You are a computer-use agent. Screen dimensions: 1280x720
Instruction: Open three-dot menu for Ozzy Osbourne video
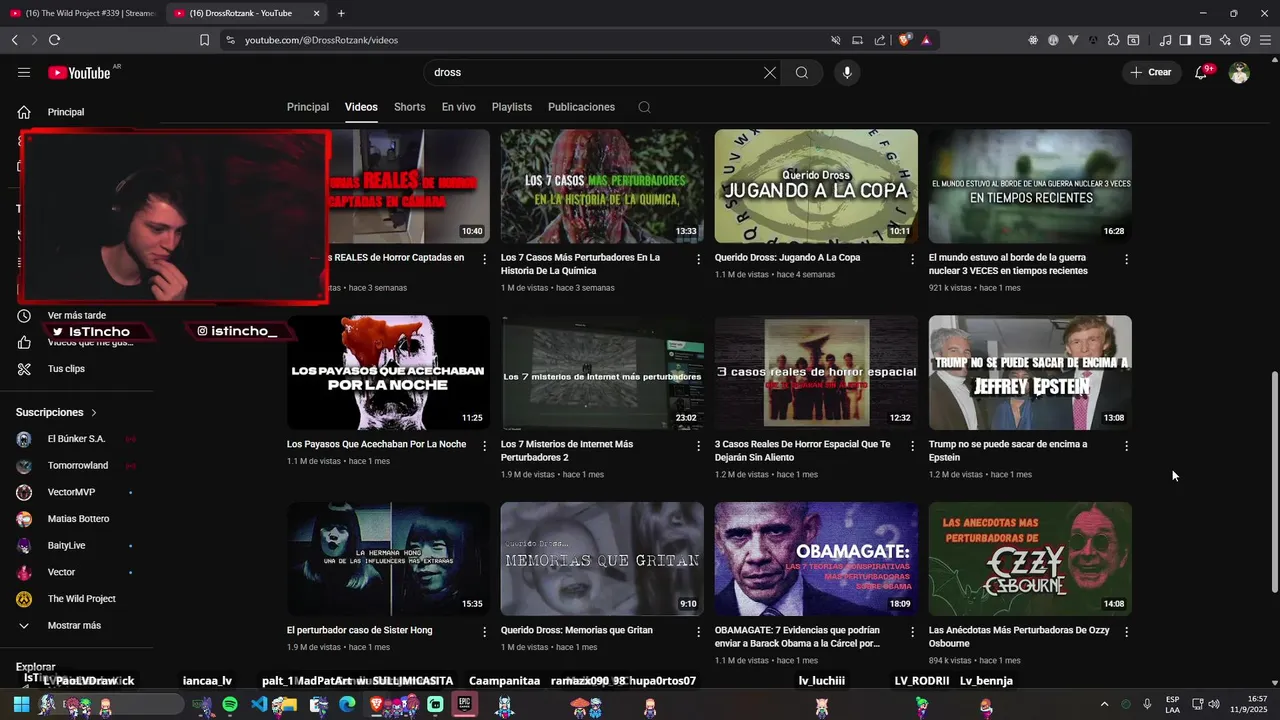[x=1126, y=632]
